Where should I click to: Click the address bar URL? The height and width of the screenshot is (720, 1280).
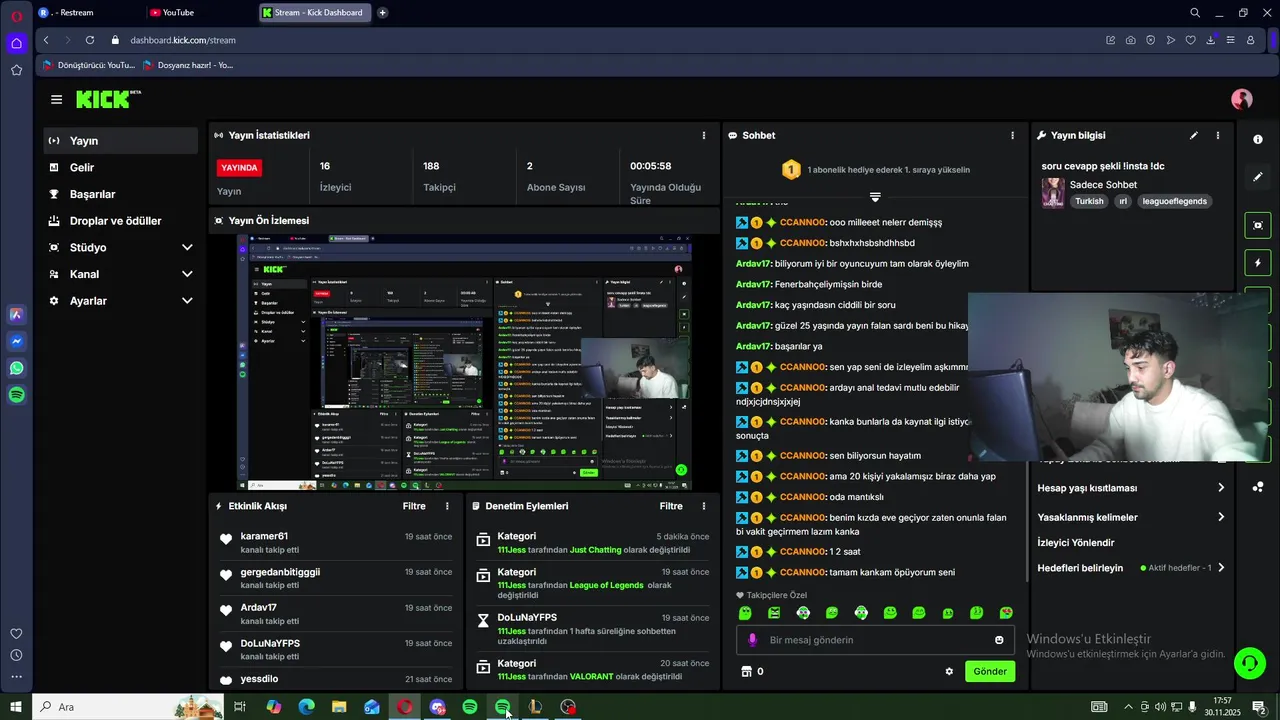coord(183,40)
